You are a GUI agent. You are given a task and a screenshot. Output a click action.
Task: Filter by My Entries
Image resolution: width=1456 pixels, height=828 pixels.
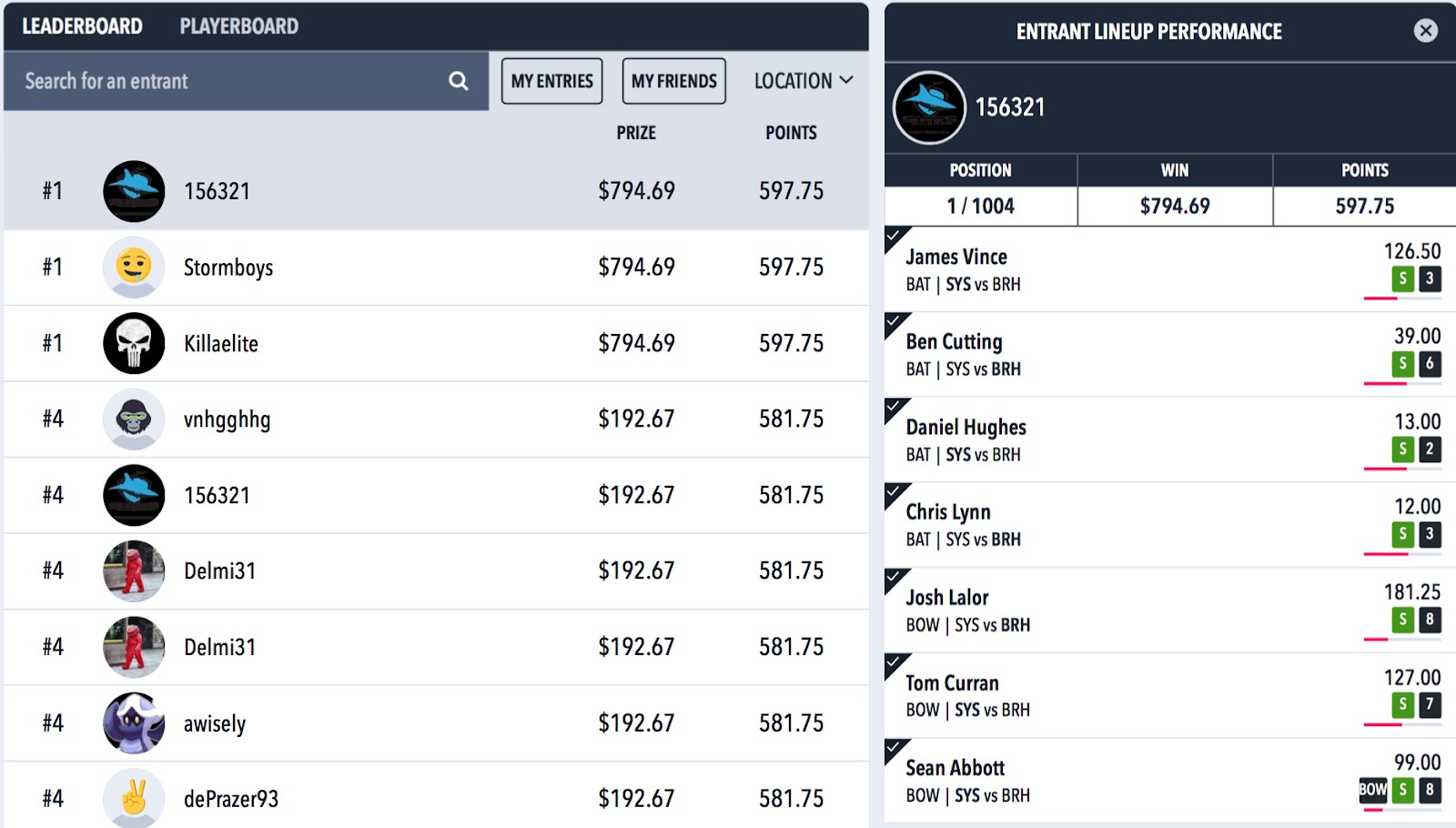[552, 81]
